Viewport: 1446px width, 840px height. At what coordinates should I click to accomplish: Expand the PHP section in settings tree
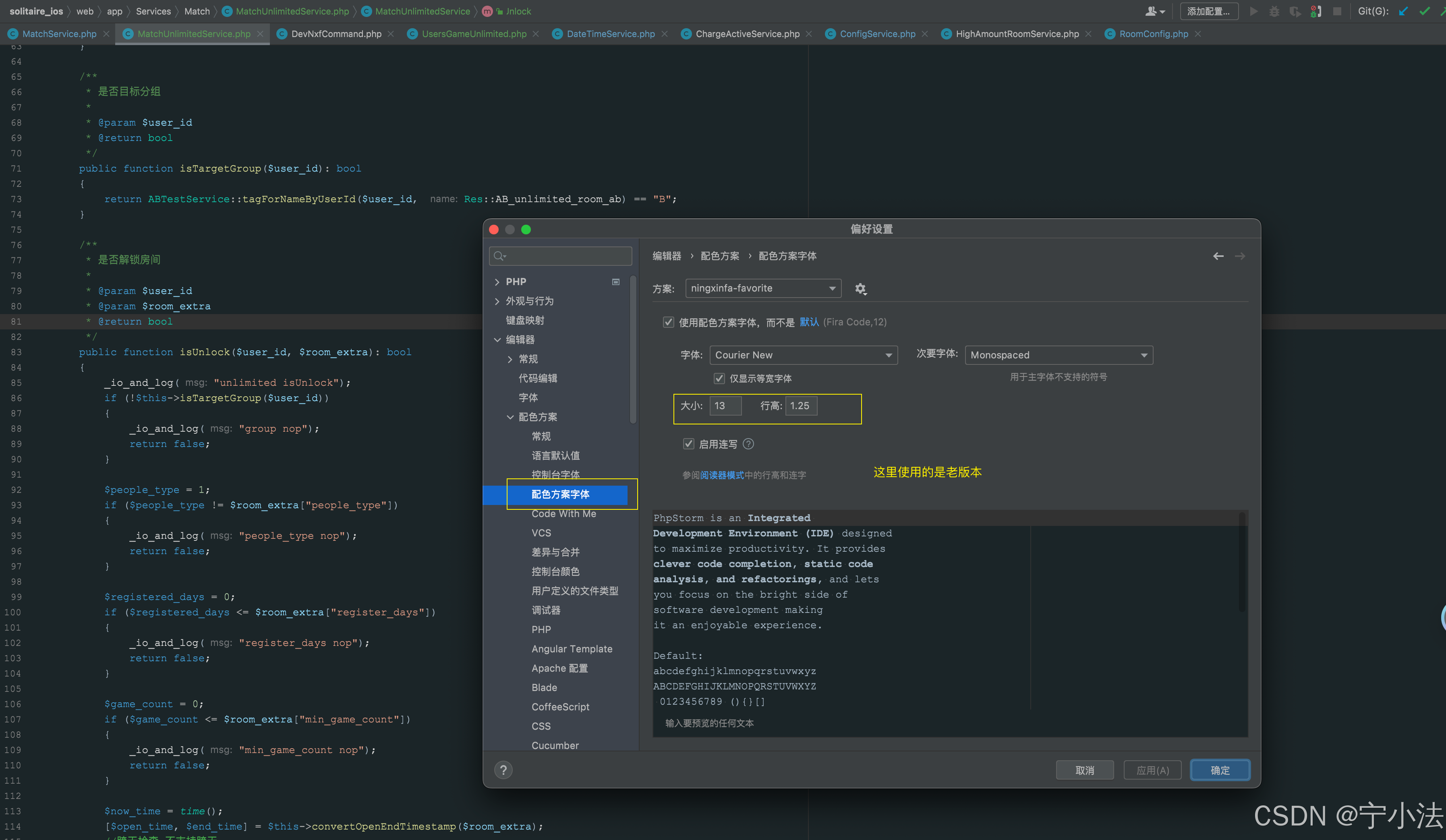[497, 281]
